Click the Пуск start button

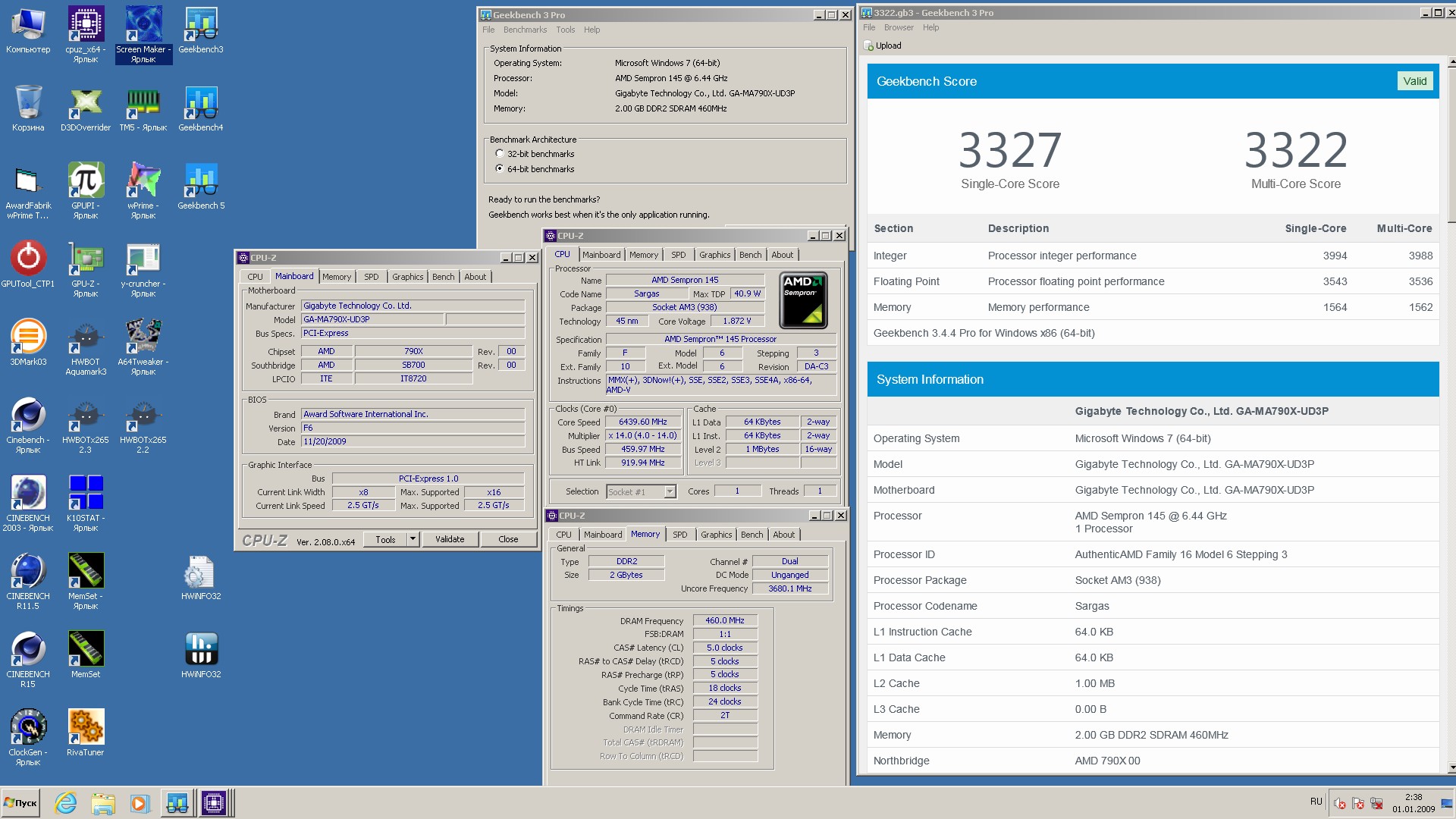(20, 803)
